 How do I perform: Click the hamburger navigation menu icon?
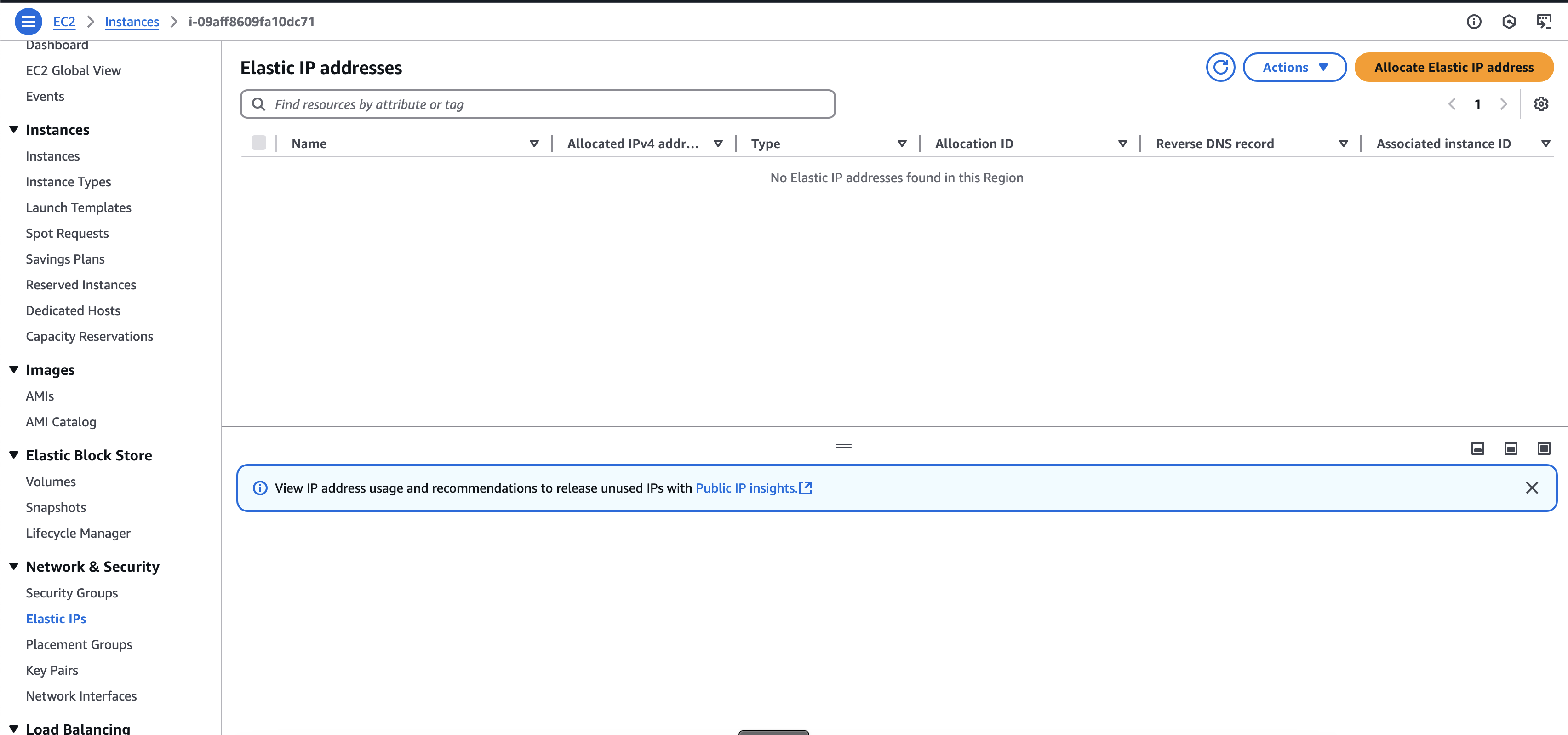coord(28,22)
